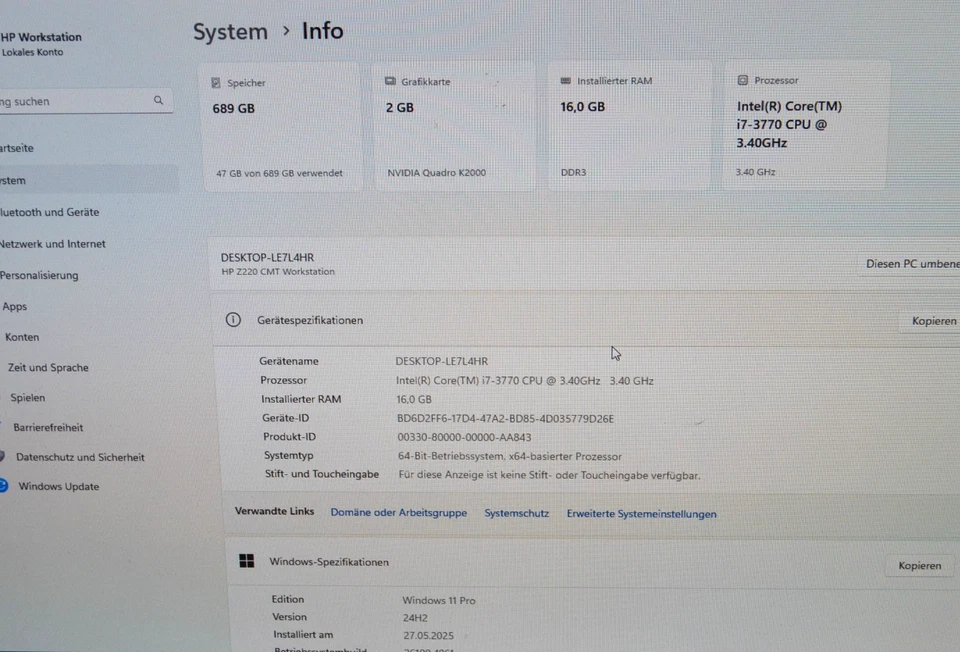The height and width of the screenshot is (652, 960).
Task: Click the search magnifier in the search box
Action: click(157, 100)
